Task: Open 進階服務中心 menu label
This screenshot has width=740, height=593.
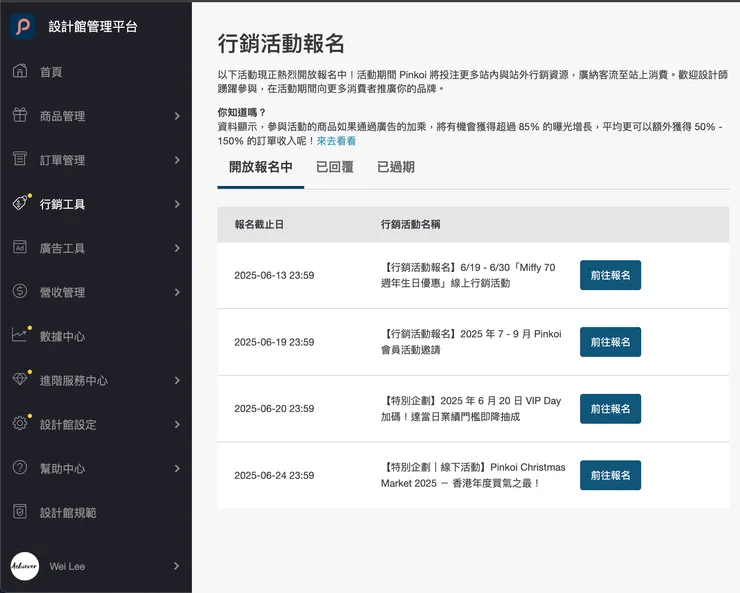Action: (x=74, y=380)
